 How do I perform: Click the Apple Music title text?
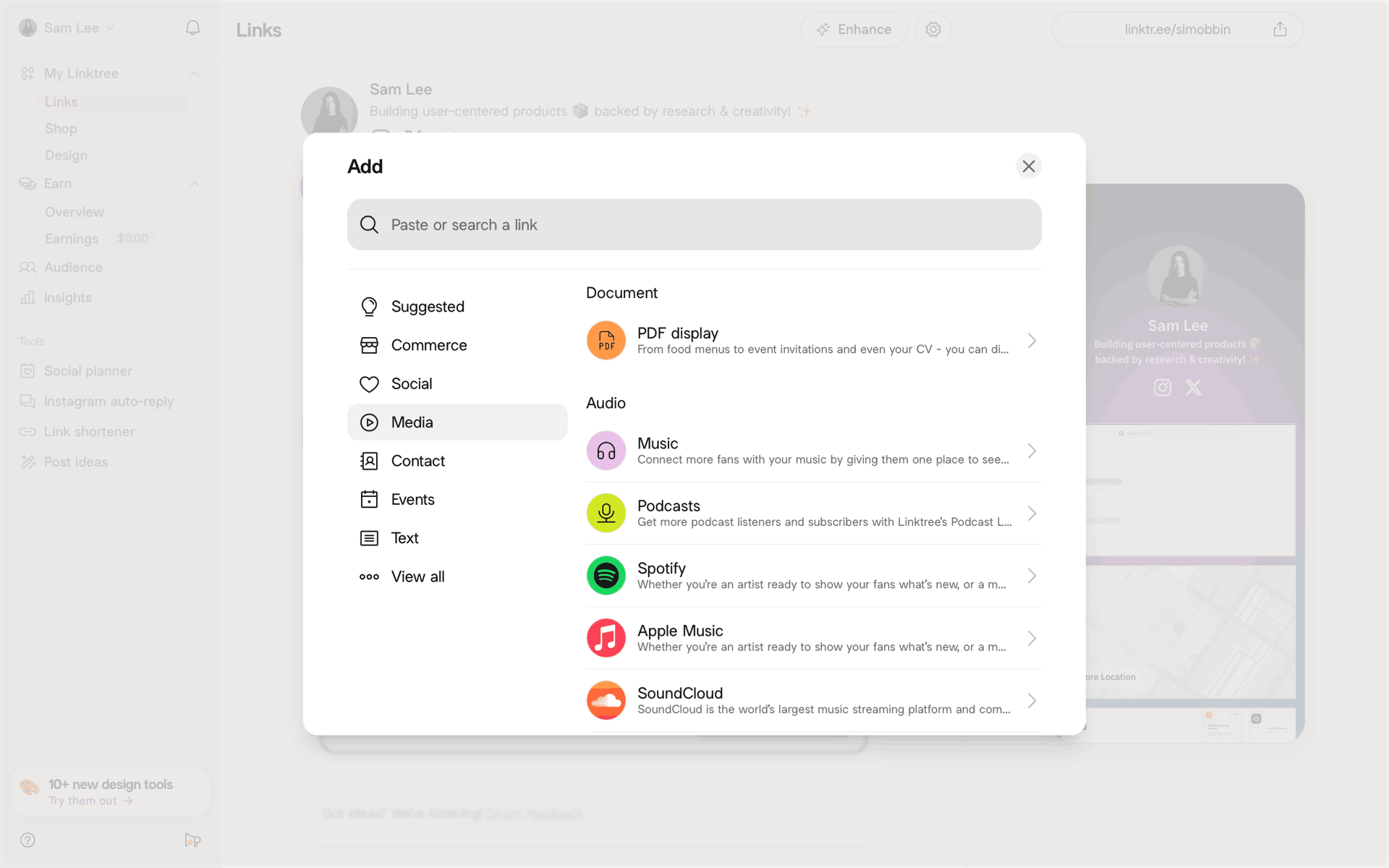(680, 631)
